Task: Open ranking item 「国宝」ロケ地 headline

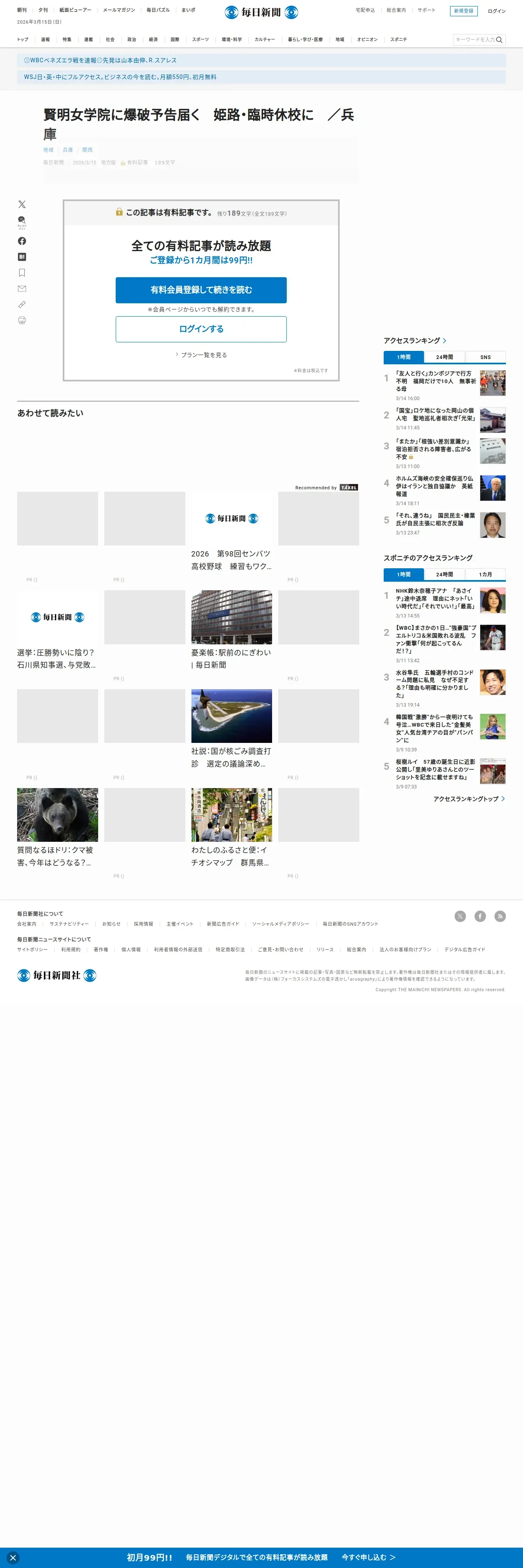Action: (x=435, y=414)
